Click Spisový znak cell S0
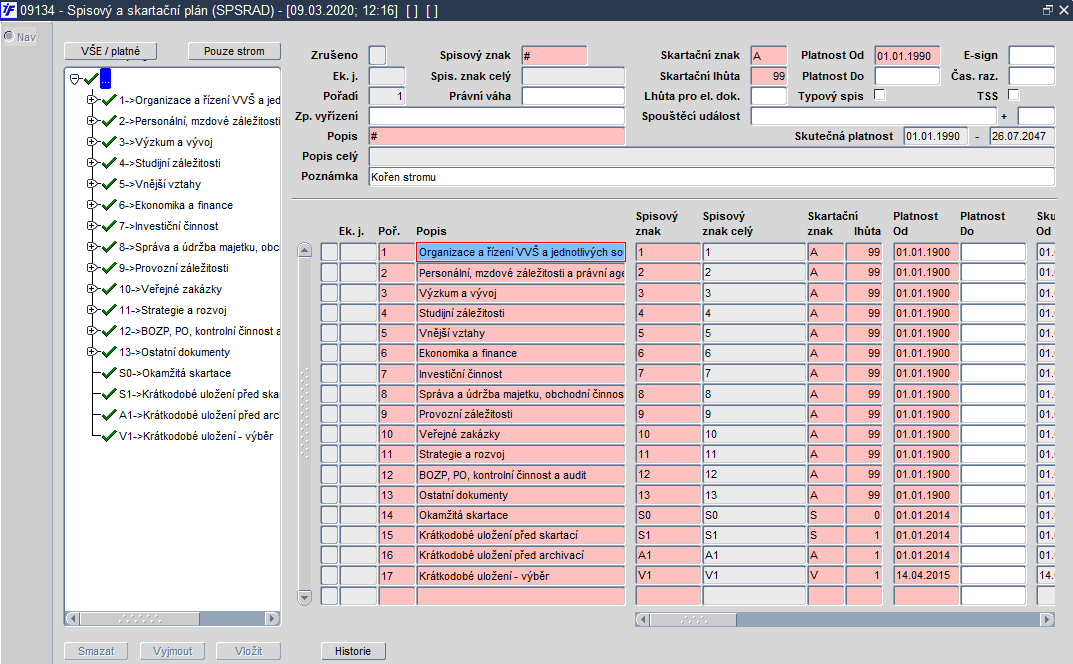 [x=668, y=515]
